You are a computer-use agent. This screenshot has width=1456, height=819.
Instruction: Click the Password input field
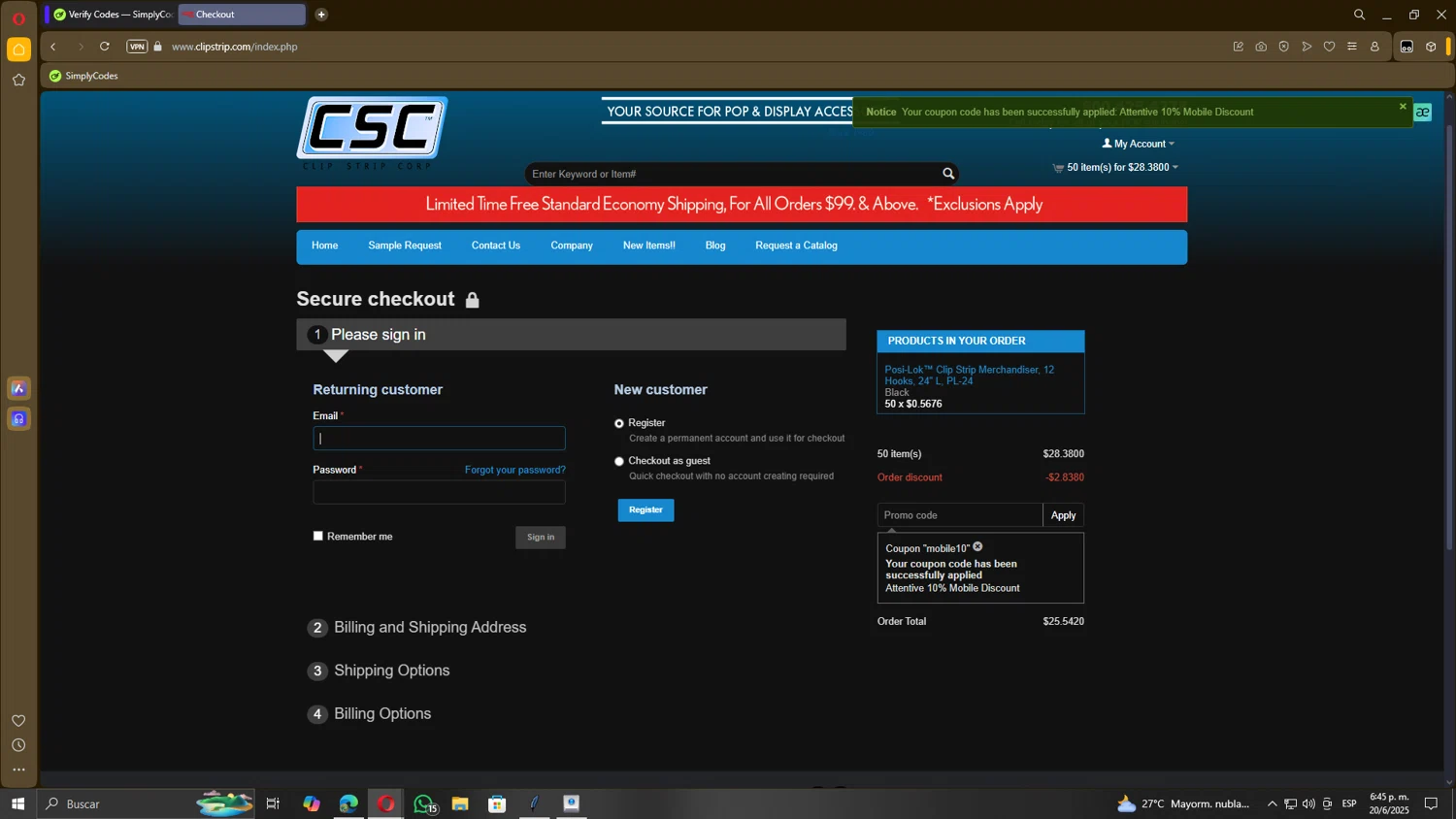[439, 492]
